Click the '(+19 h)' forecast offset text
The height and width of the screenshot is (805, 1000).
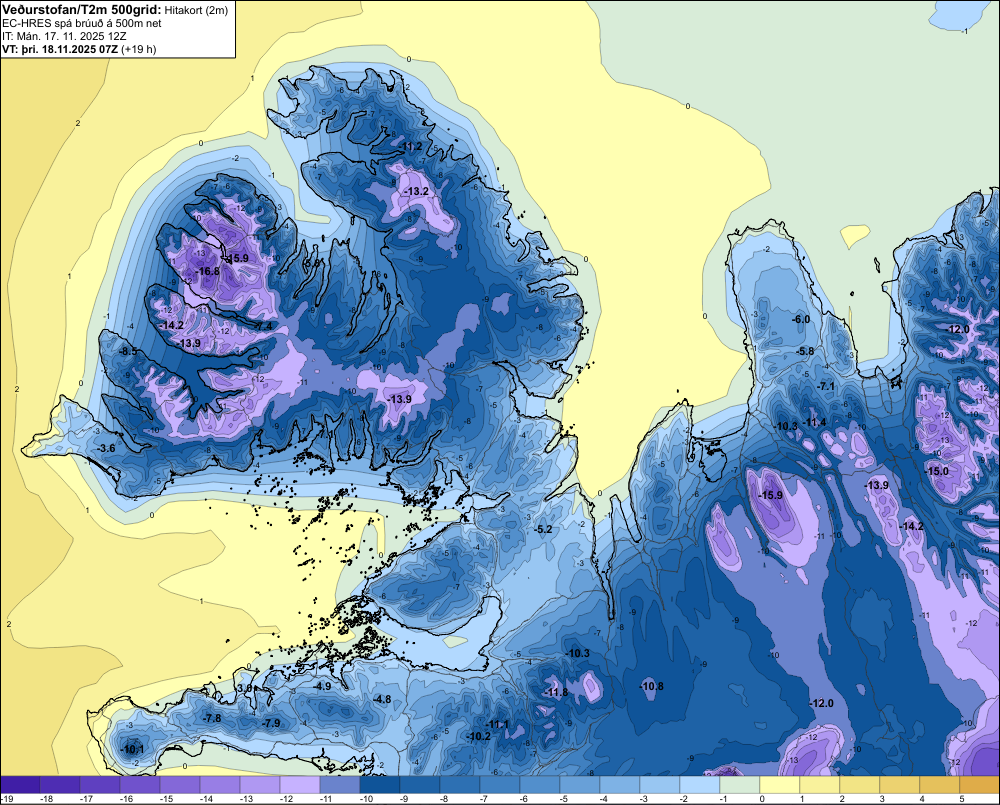[x=138, y=48]
